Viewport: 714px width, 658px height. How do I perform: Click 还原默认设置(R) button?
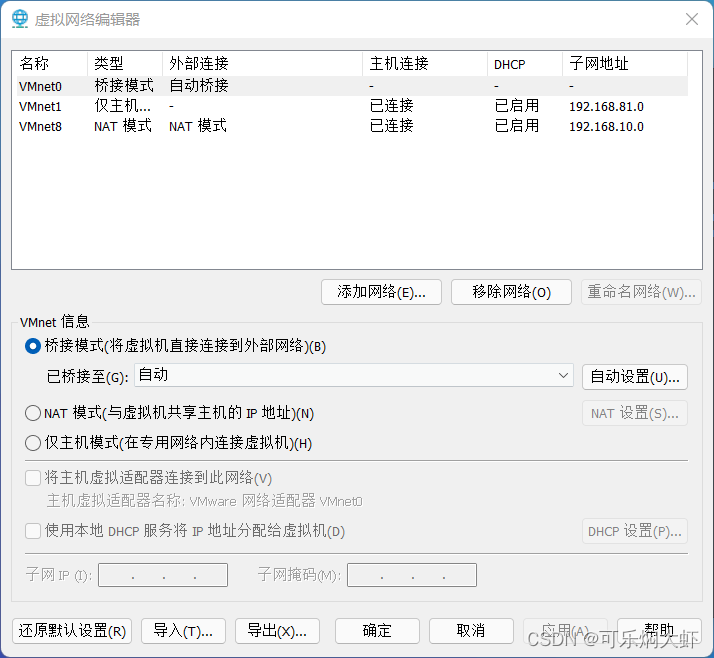[72, 631]
